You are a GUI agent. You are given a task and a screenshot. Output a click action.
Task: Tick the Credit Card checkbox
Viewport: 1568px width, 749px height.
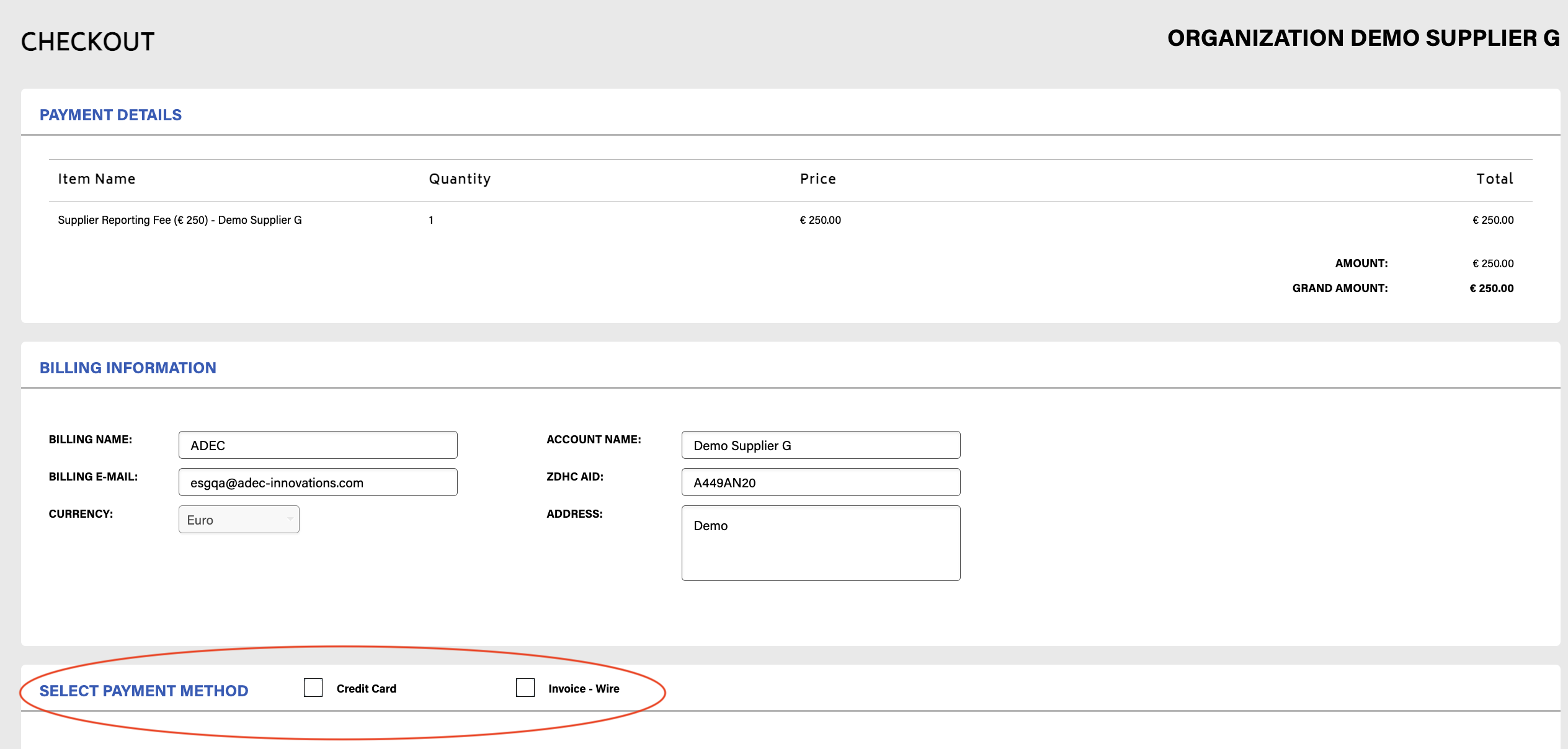click(313, 688)
